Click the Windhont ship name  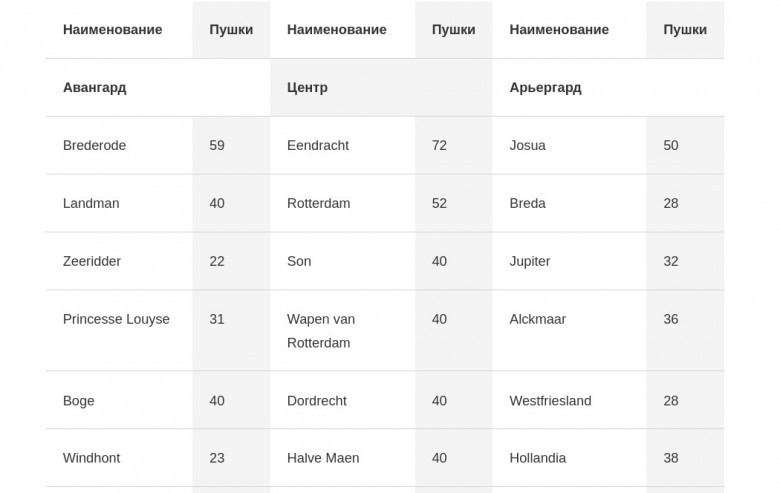pyautogui.click(x=92, y=458)
